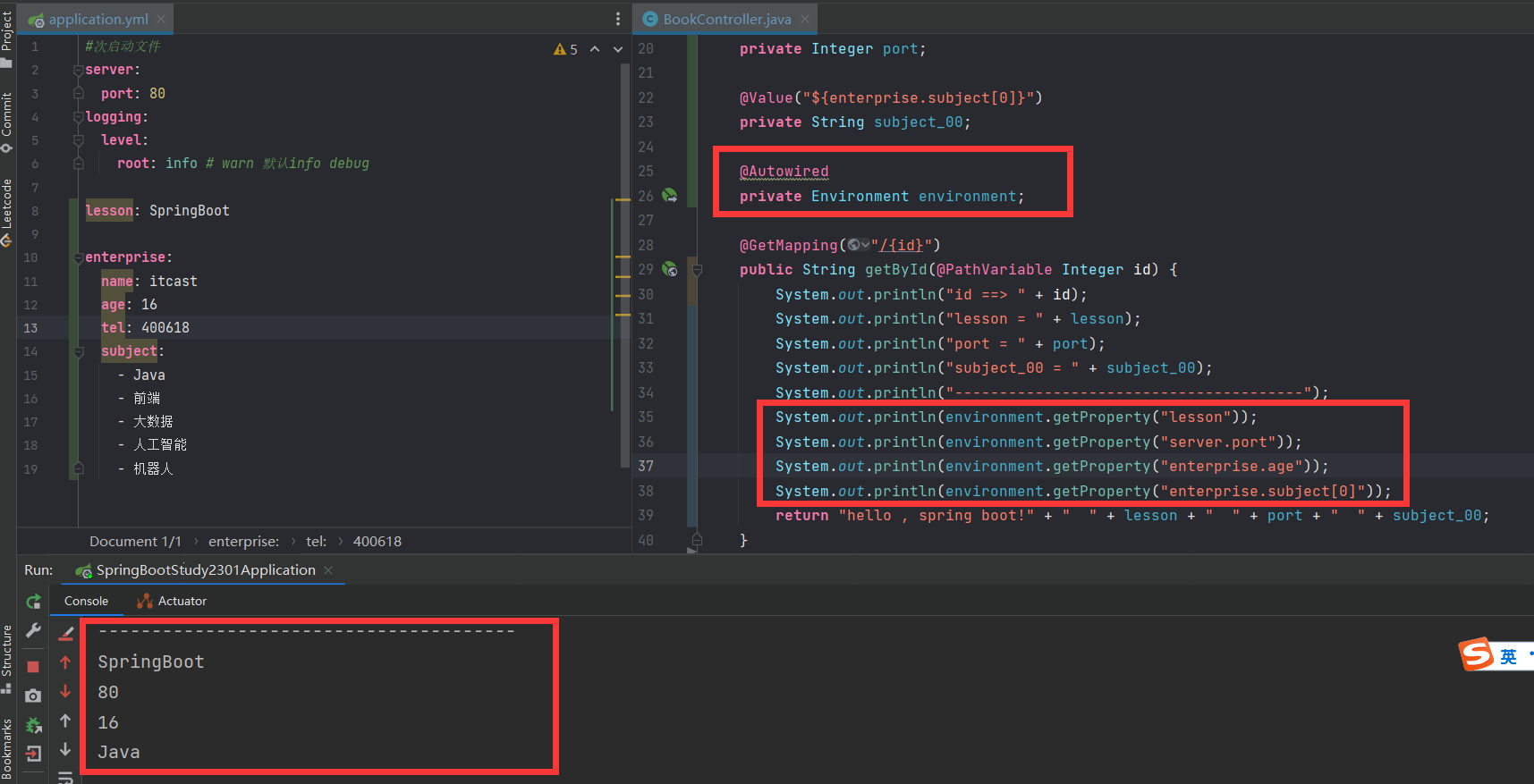Toggle soft-wrap in the console

(65, 778)
